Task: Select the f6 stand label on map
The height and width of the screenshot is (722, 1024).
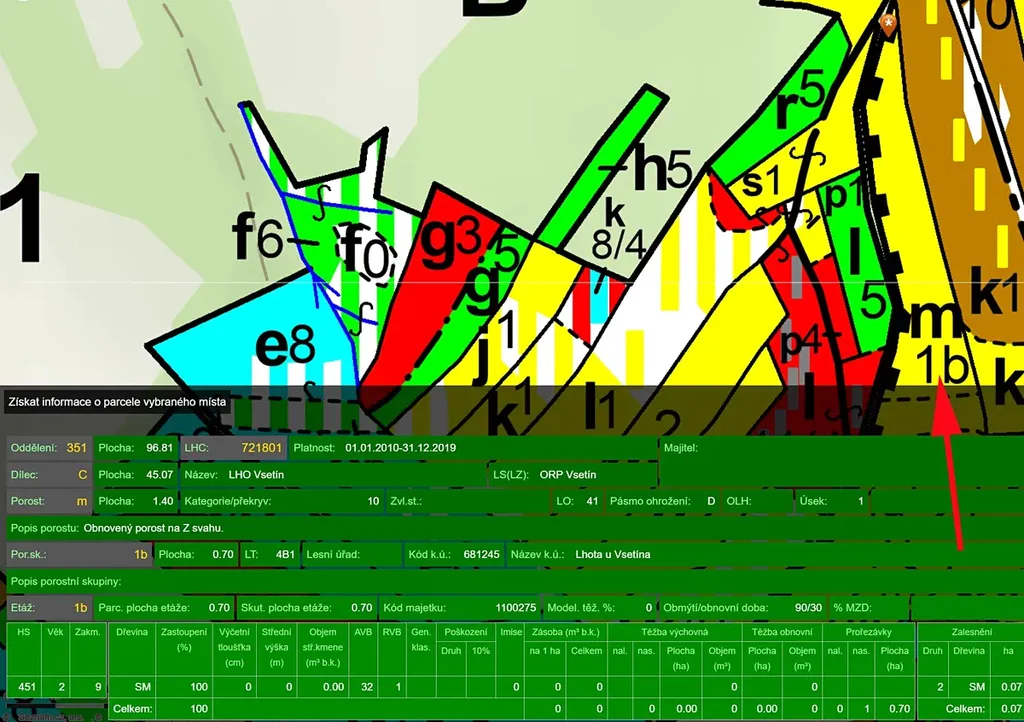Action: [x=257, y=238]
